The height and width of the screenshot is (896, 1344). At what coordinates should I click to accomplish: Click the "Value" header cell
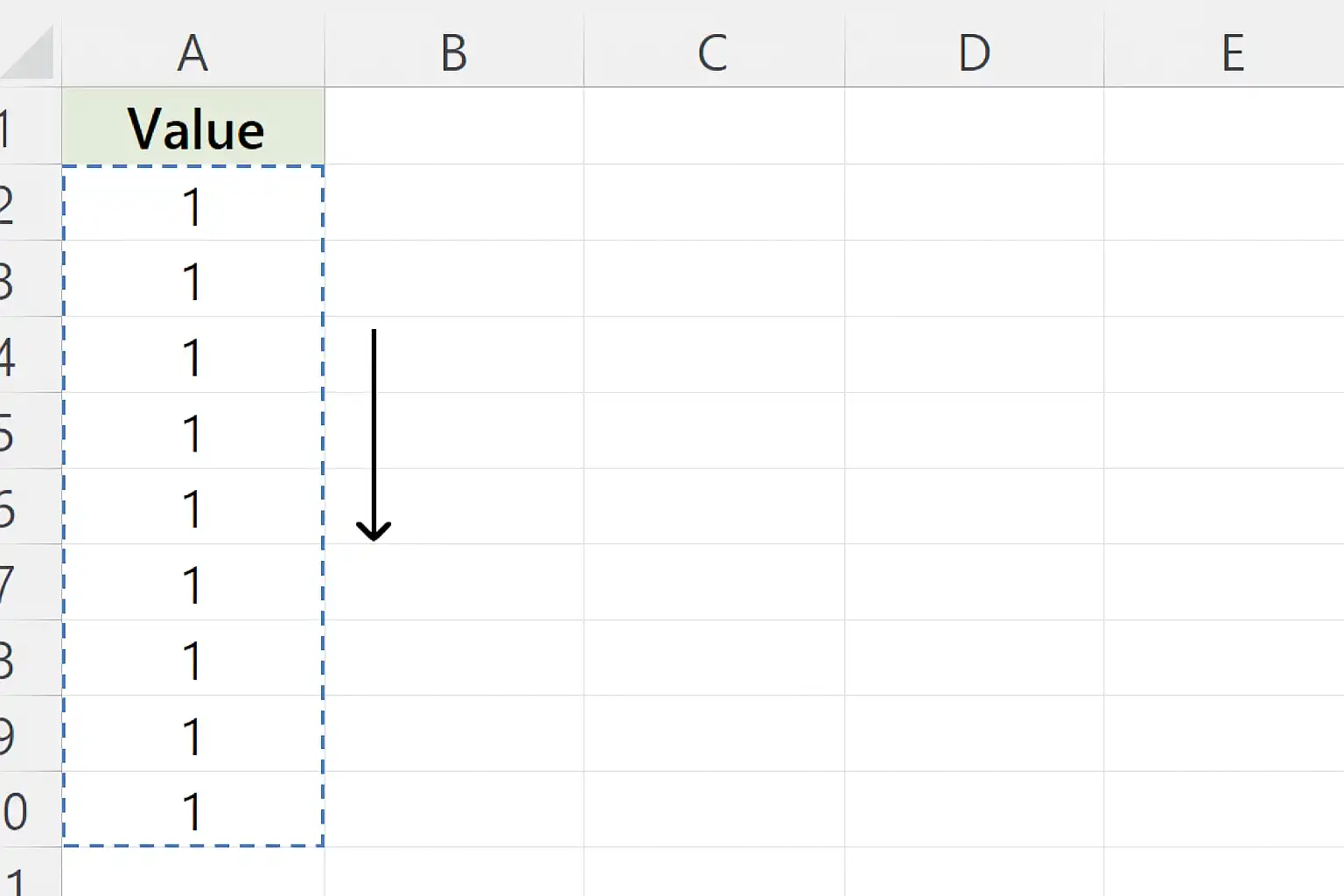[193, 127]
